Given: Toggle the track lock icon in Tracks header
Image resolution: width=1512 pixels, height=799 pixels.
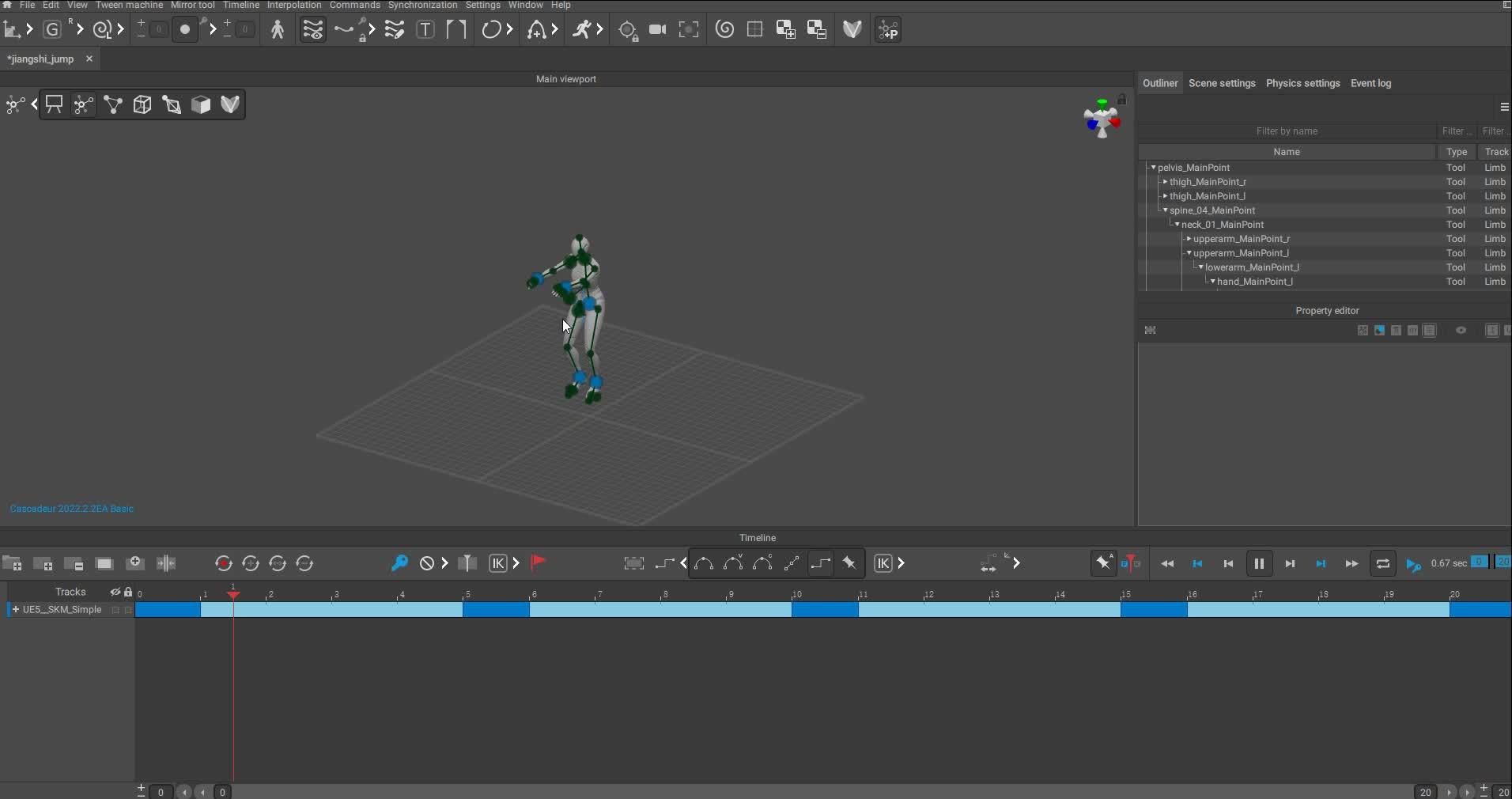Looking at the screenshot, I should click(x=128, y=592).
